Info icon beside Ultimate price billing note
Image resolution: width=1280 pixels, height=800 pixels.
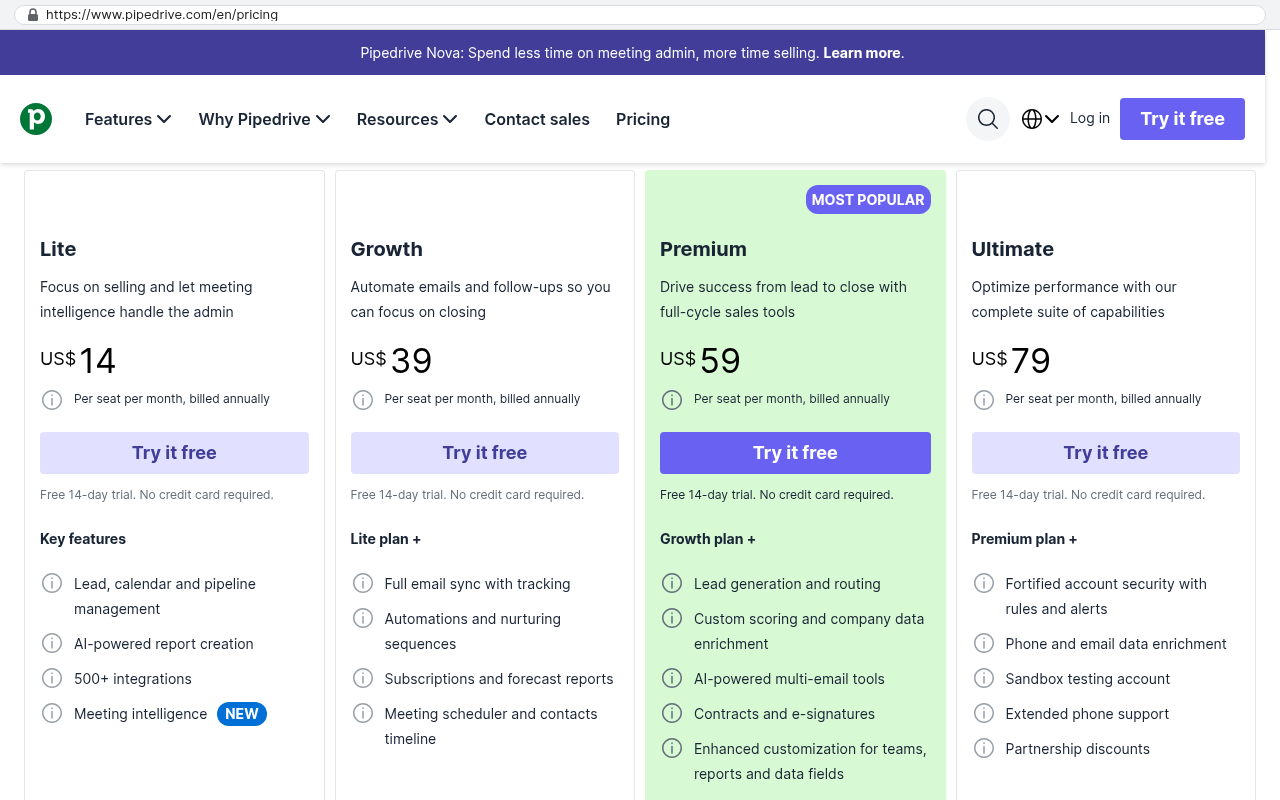[x=984, y=400]
